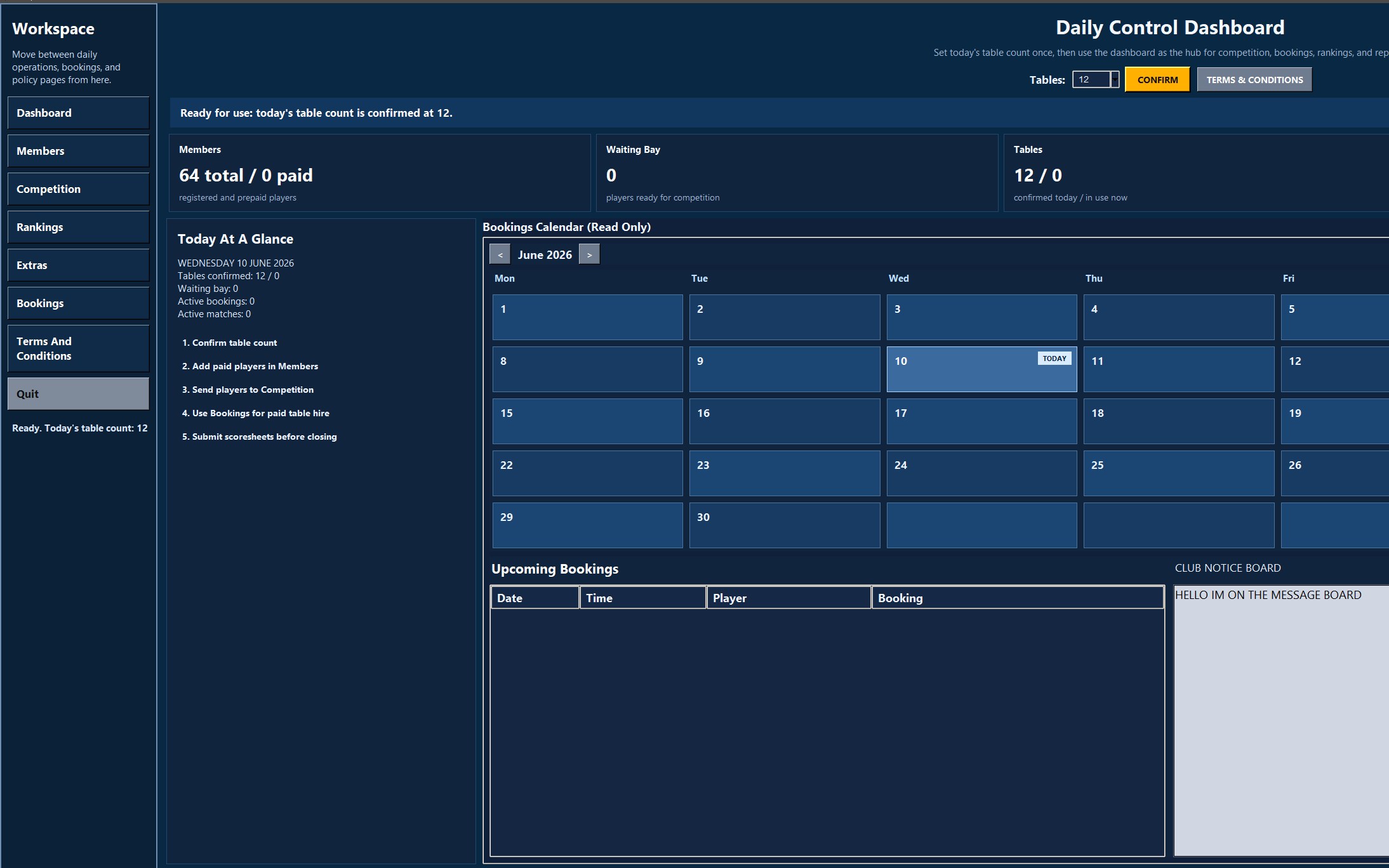1389x868 pixels.
Task: Select June 2 calendar cell
Action: [785, 317]
